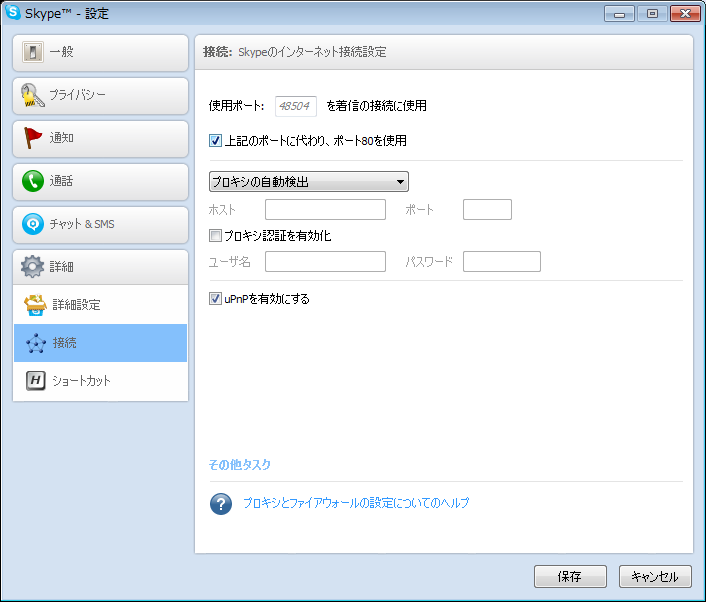This screenshot has height=602, width=706.
Task: Select the 一般 settings tab label
Action: [x=61, y=52]
